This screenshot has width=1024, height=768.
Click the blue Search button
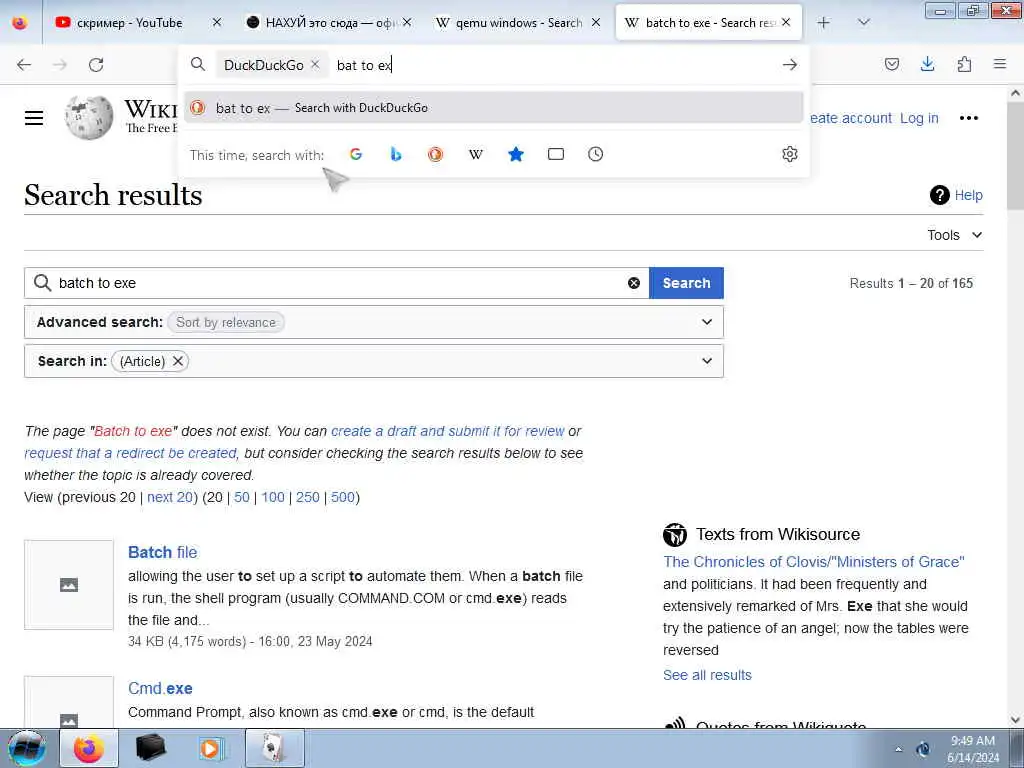coord(686,283)
